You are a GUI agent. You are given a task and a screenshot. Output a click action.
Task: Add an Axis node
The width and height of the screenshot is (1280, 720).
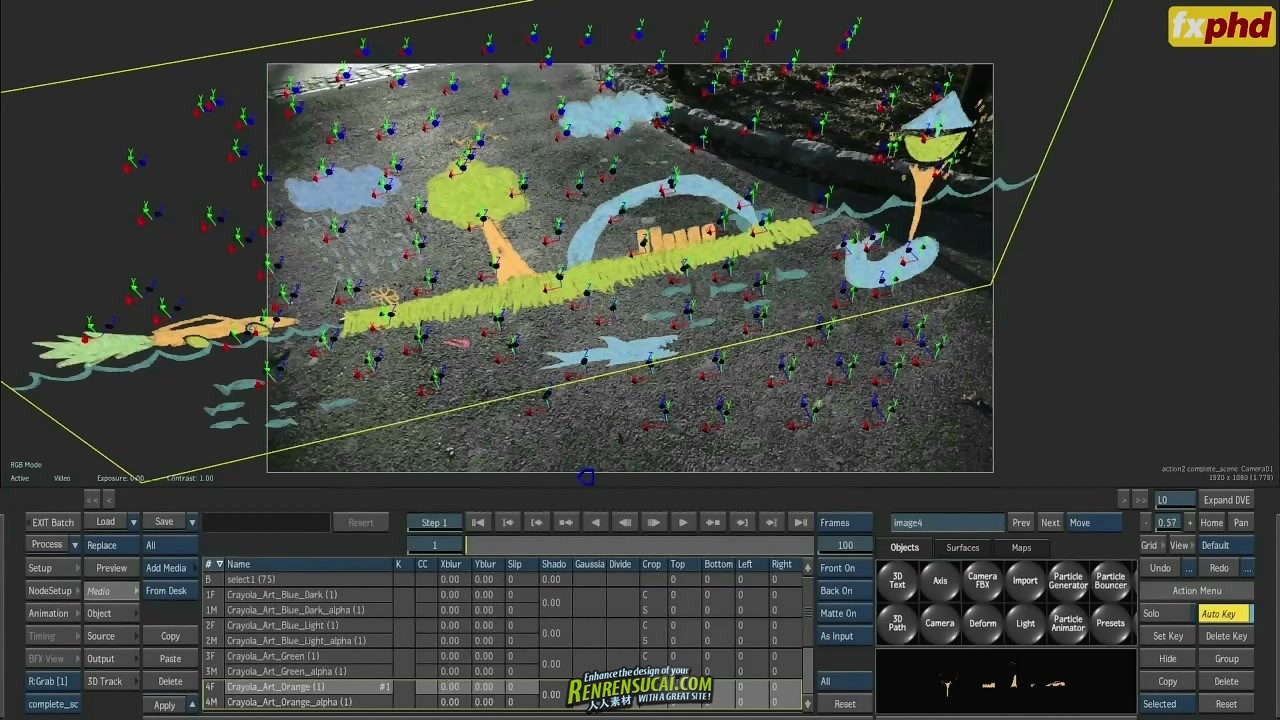(x=940, y=580)
